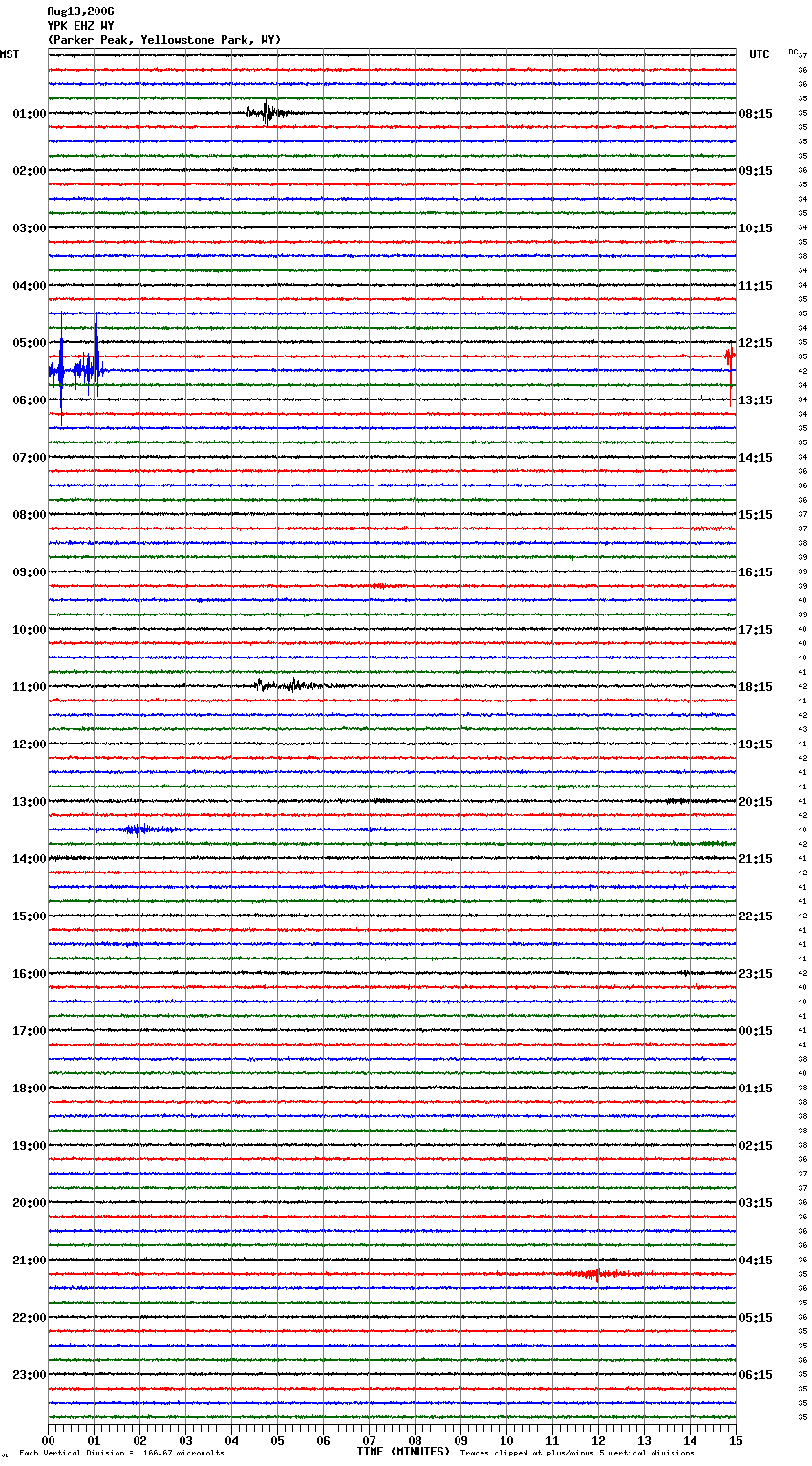
Task: Click the 'TIME (MINUTES)' axis title
Action: tap(403, 1452)
